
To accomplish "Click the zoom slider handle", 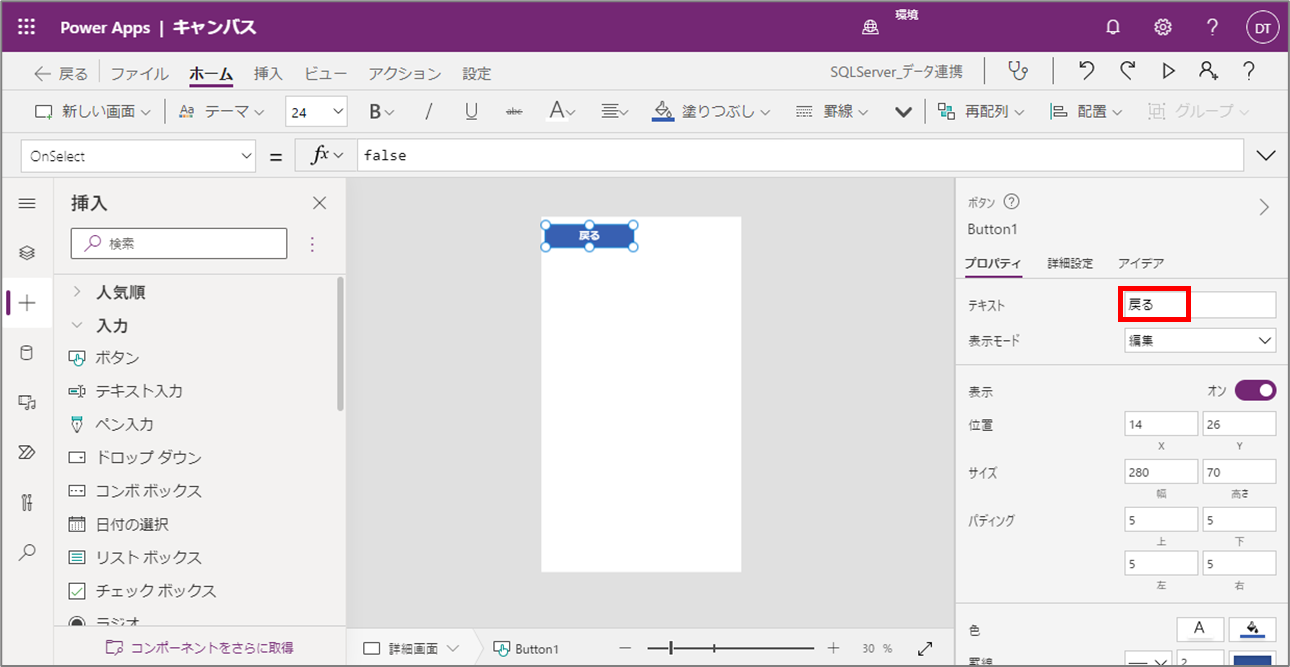I will click(670, 648).
